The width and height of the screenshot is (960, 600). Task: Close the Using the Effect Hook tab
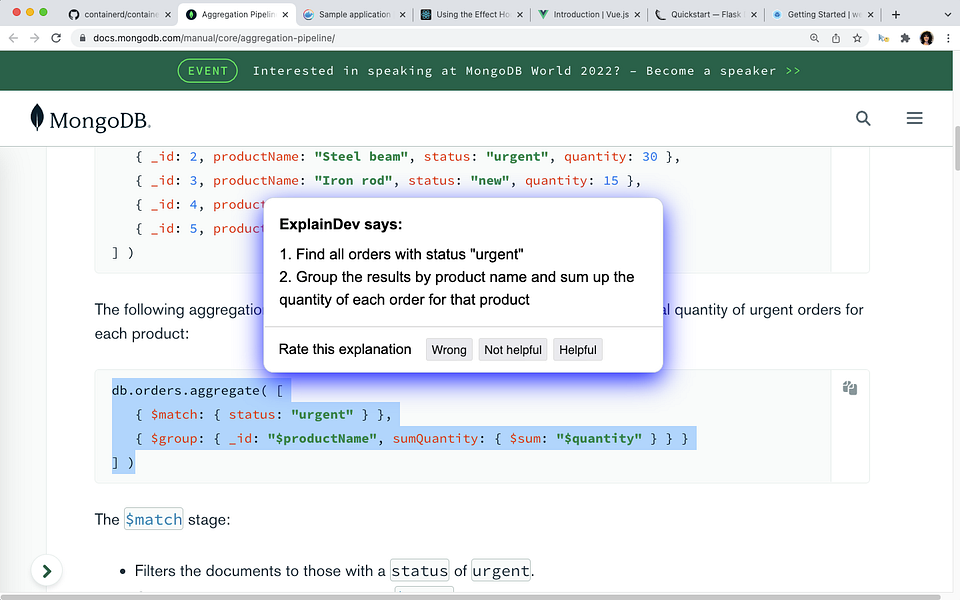(x=520, y=15)
